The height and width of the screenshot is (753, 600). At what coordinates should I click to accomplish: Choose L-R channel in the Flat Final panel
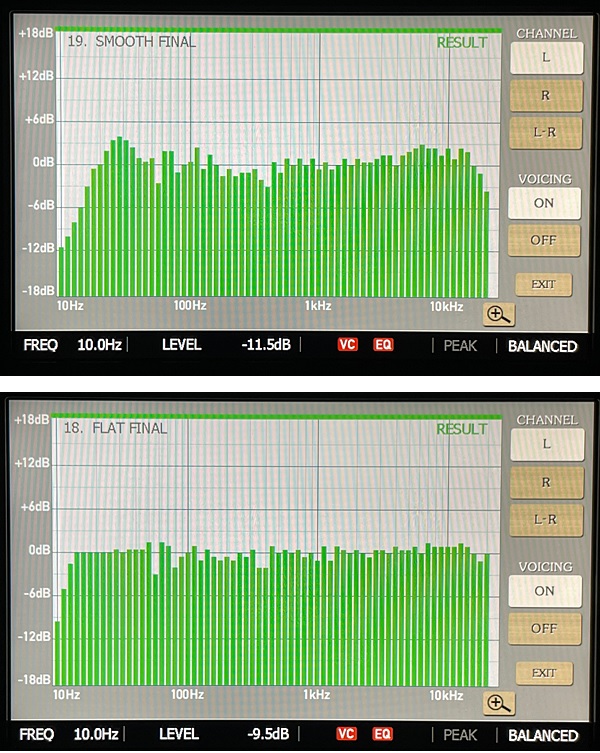click(545, 519)
